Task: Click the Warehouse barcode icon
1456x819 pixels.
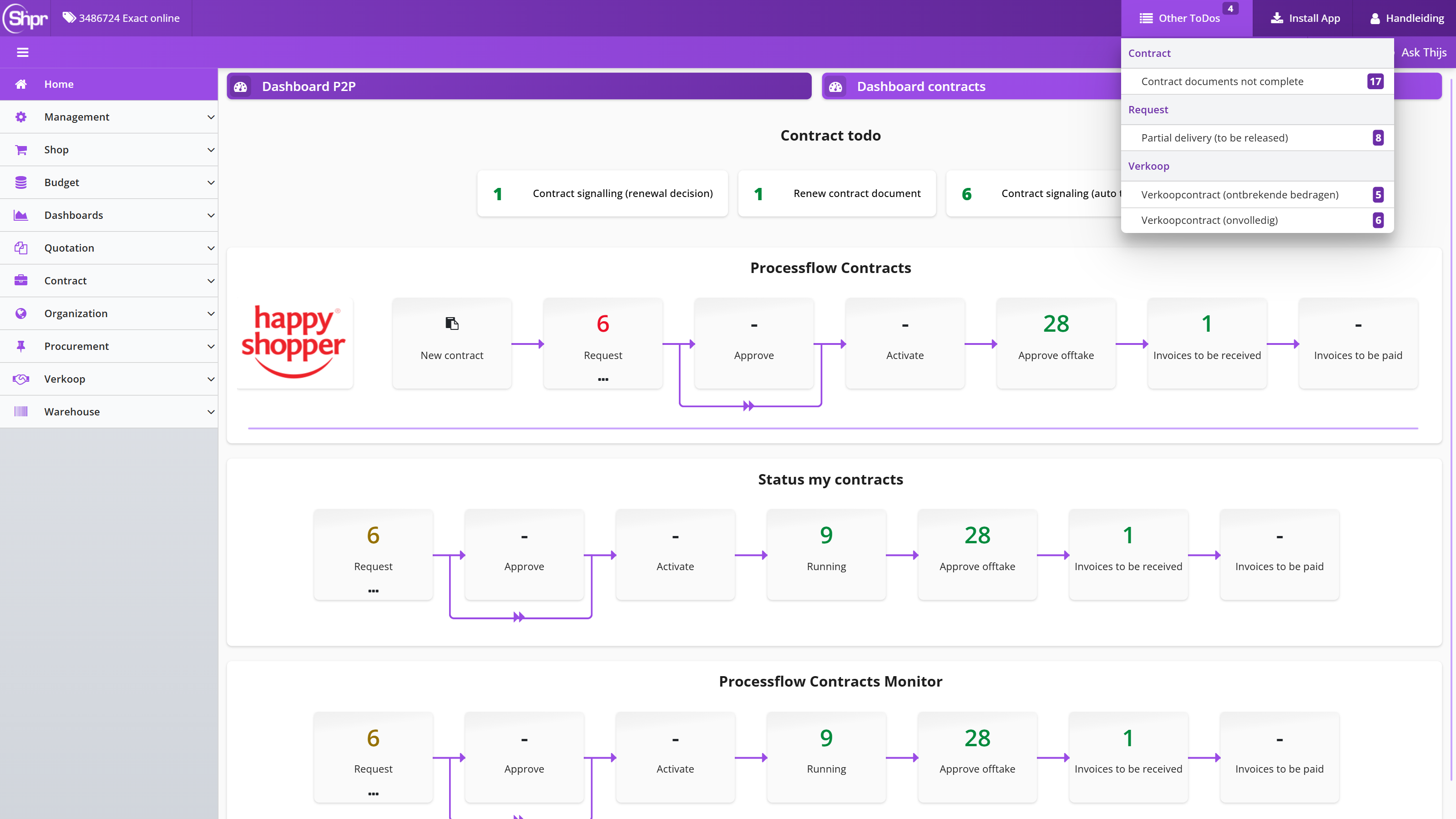Action: click(x=21, y=412)
